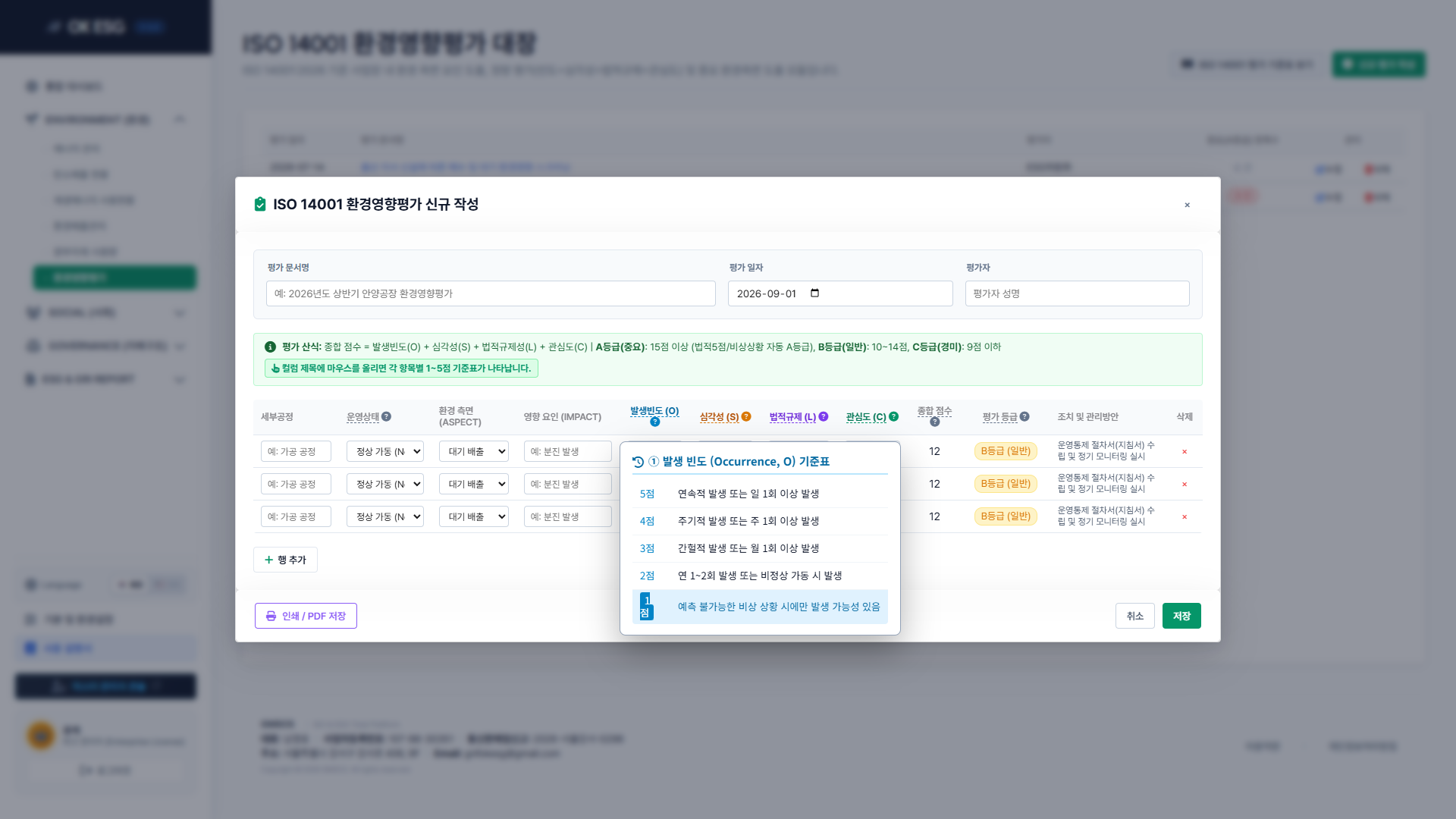Close the ISO 14001 신규 작성 dialog
The height and width of the screenshot is (819, 1456).
pos(1188,205)
